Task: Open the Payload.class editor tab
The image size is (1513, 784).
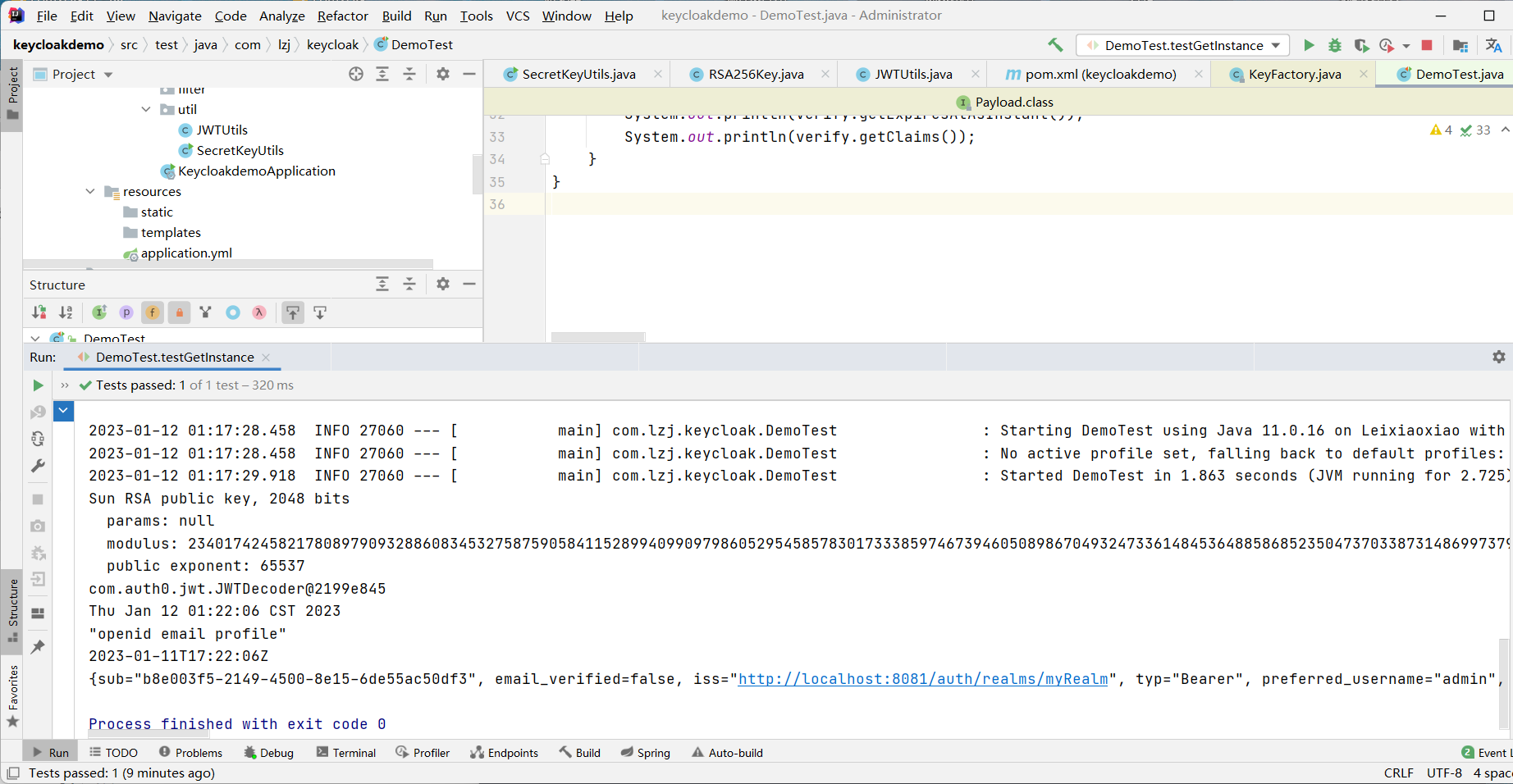Action: click(x=1005, y=102)
